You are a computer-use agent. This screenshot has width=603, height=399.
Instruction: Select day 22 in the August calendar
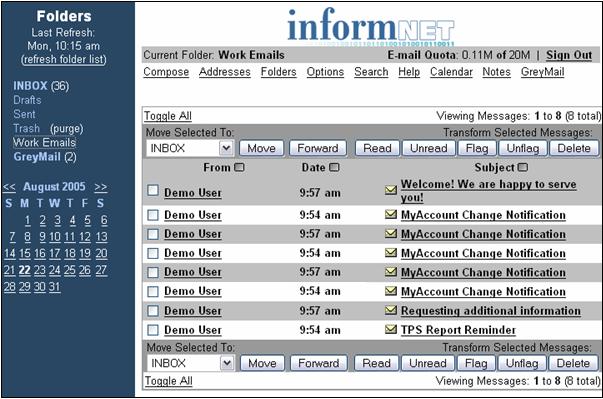click(x=25, y=270)
